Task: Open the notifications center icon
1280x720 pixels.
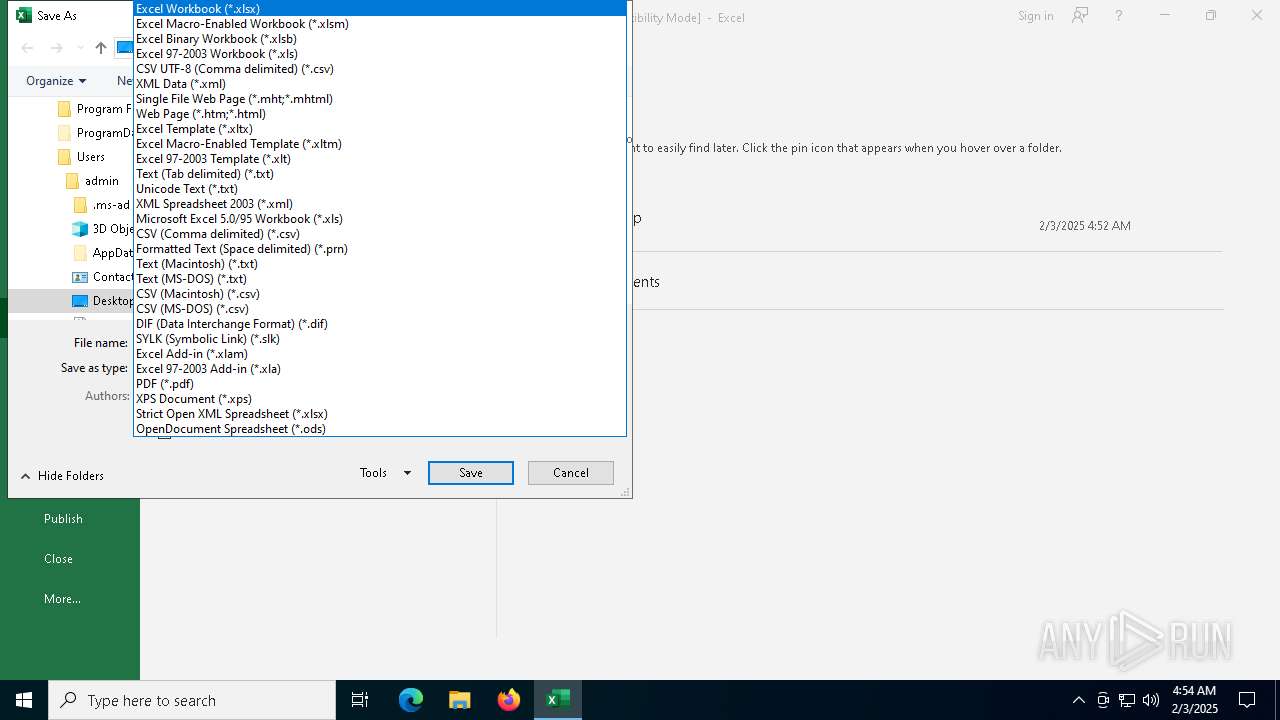Action: coord(1247,700)
